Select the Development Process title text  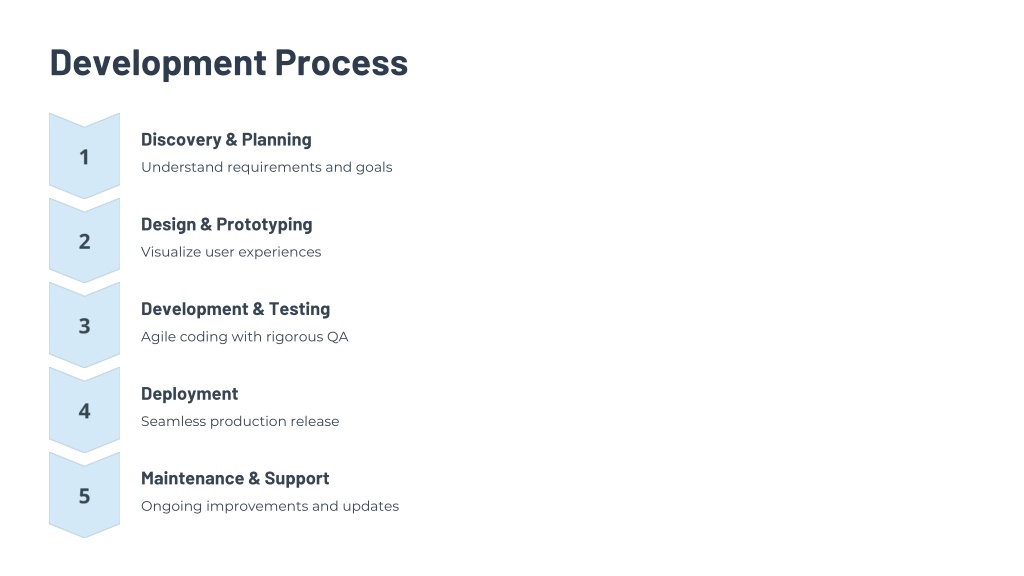pyautogui.click(x=229, y=63)
